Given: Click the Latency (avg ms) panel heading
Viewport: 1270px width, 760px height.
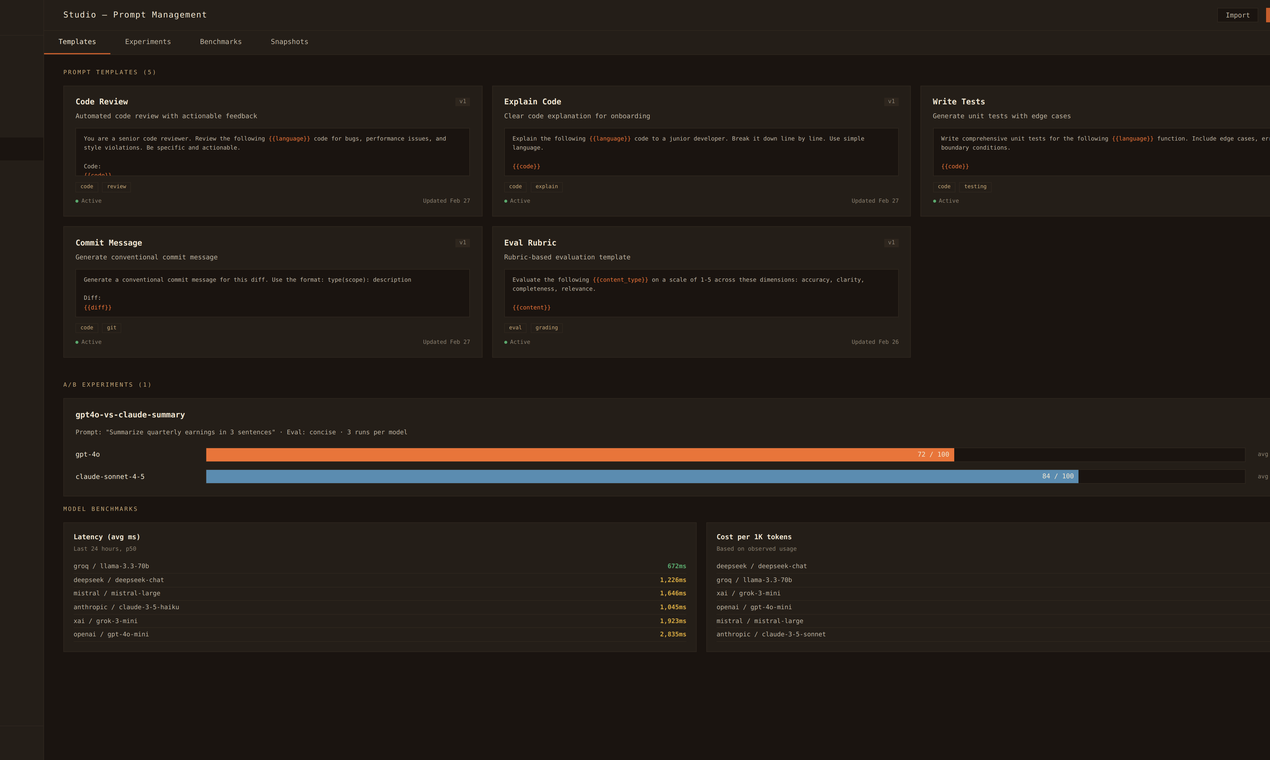Looking at the screenshot, I should (x=107, y=537).
